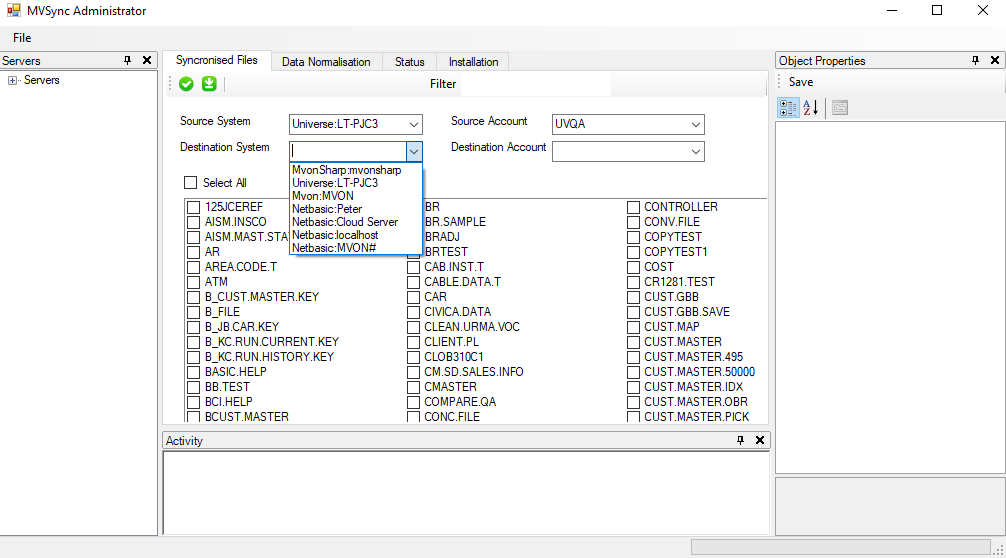Screen dimensions: 1006x558
Task: Check the CAB.INST.T file
Action: [x=413, y=267]
